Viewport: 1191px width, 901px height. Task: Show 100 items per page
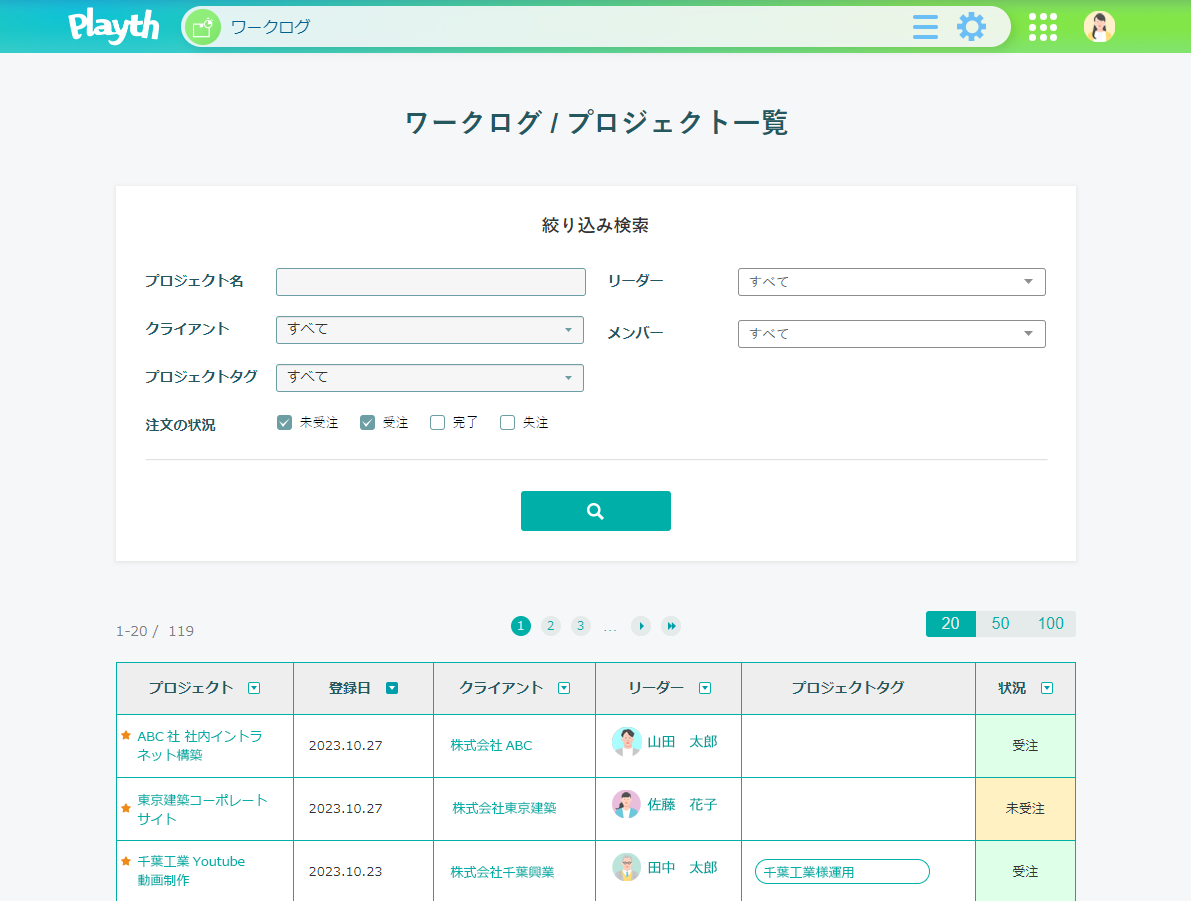pos(1050,624)
